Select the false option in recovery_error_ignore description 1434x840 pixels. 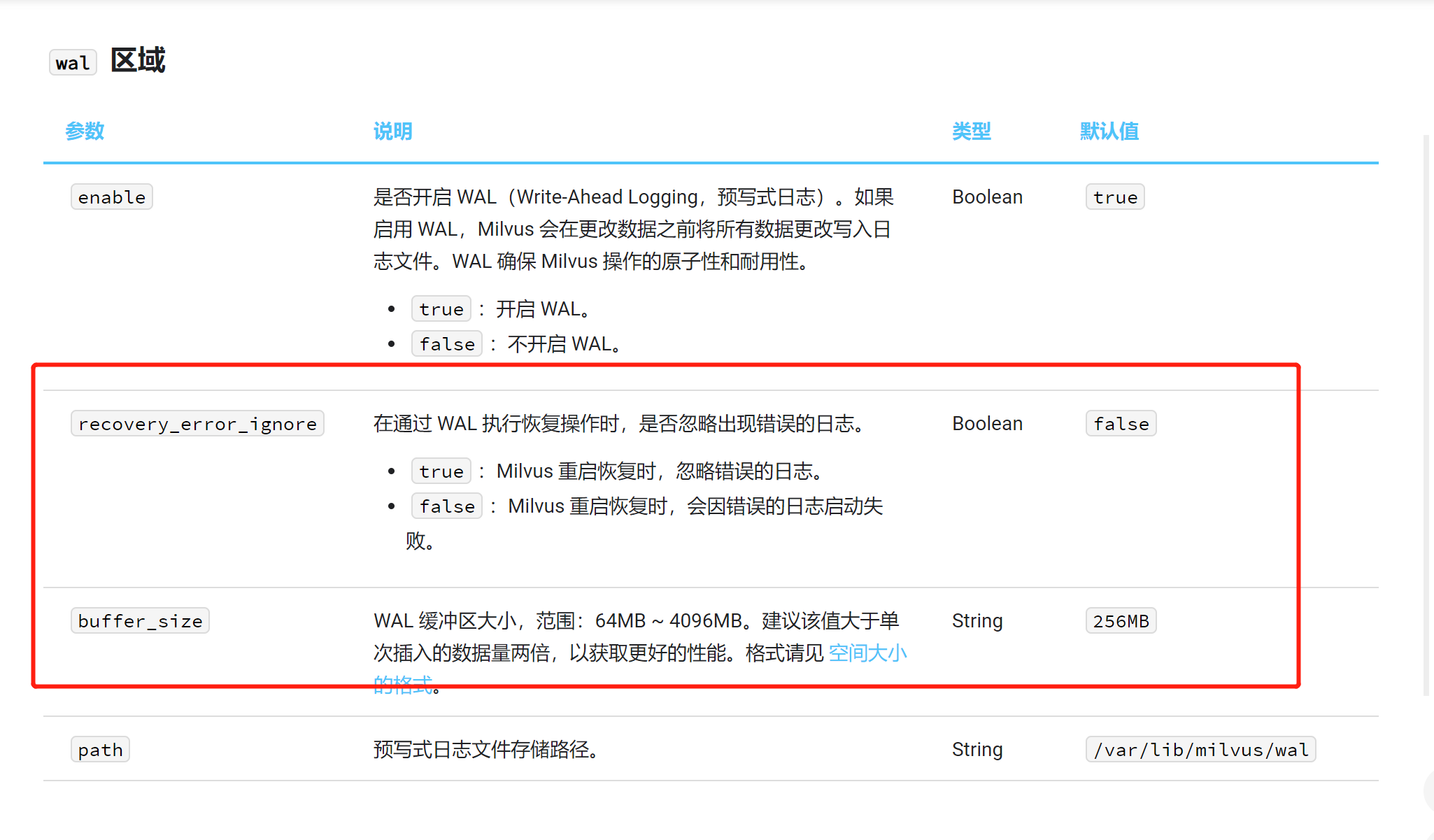446,506
